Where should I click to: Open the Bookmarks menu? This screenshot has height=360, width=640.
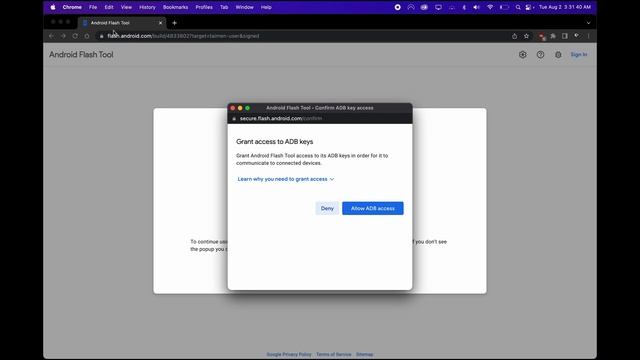(x=176, y=7)
